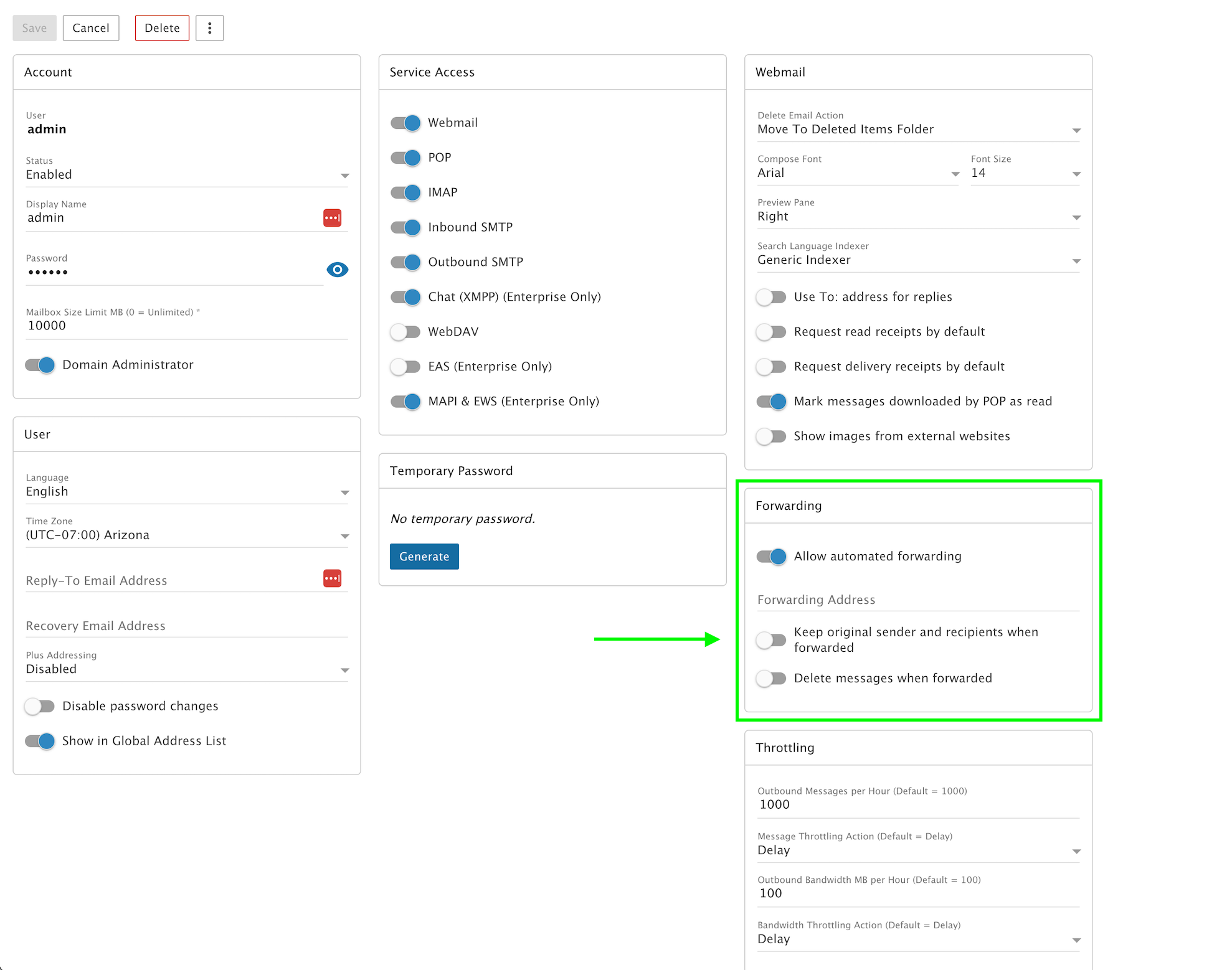The image size is (1232, 970).
Task: Enable the WebDAV service toggle
Action: 405,332
